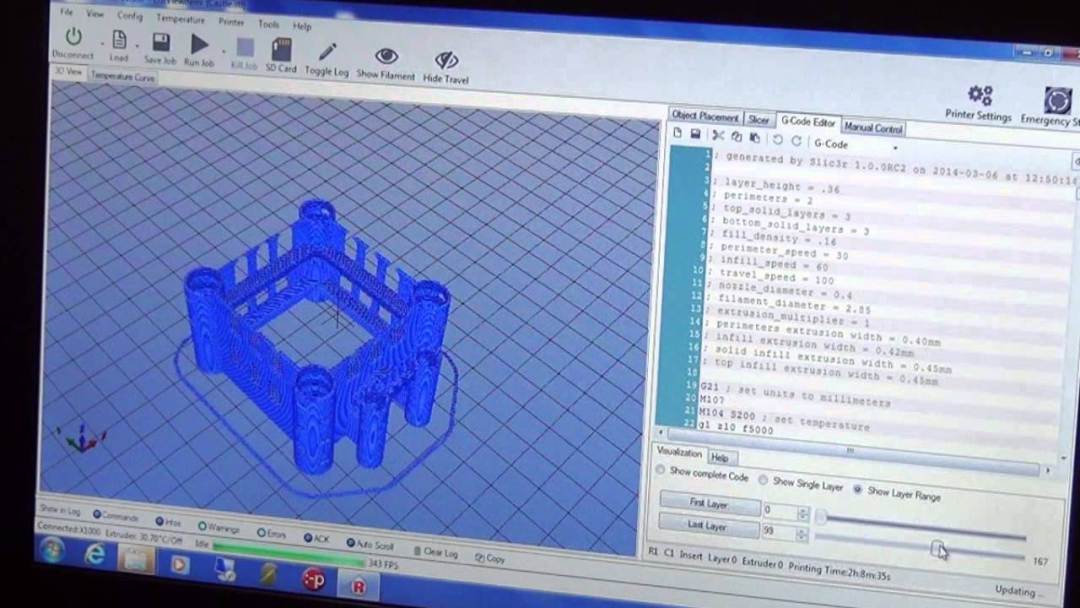Click the red P taskbar application icon
Viewport: 1080px width, 608px height.
pyautogui.click(x=314, y=580)
